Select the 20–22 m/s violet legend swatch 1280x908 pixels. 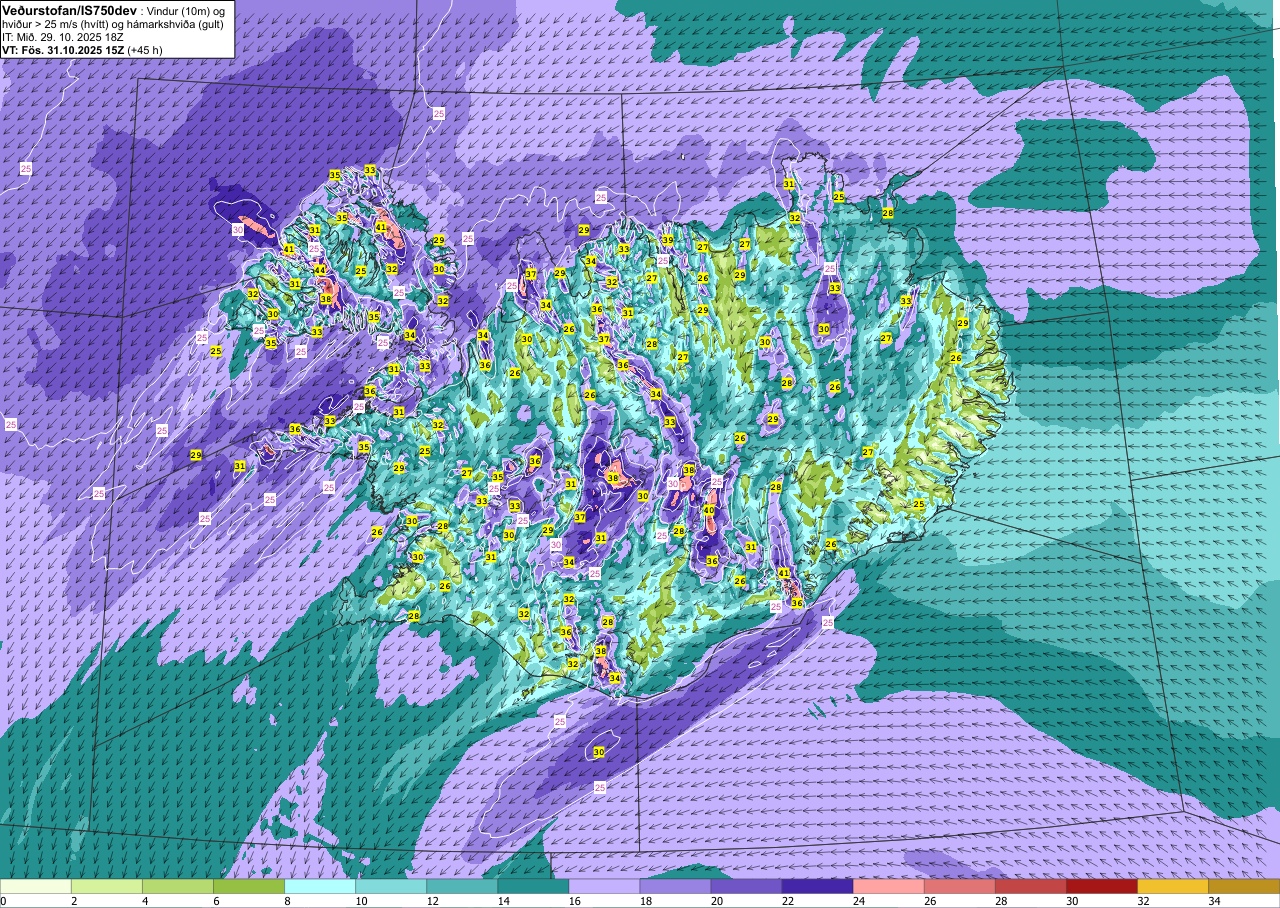click(746, 886)
